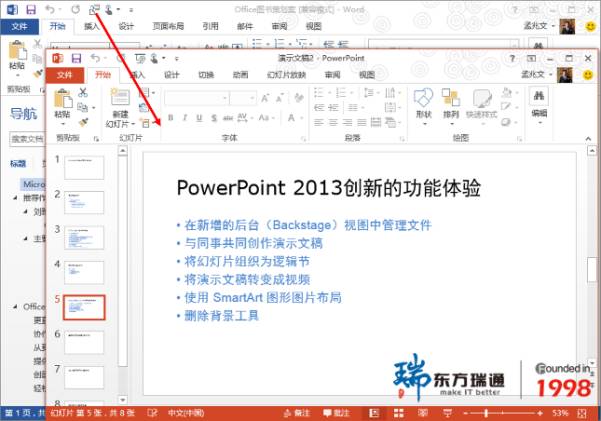Clear all formatting in PowerPoint font group
This screenshot has height=421, width=601.
click(299, 98)
